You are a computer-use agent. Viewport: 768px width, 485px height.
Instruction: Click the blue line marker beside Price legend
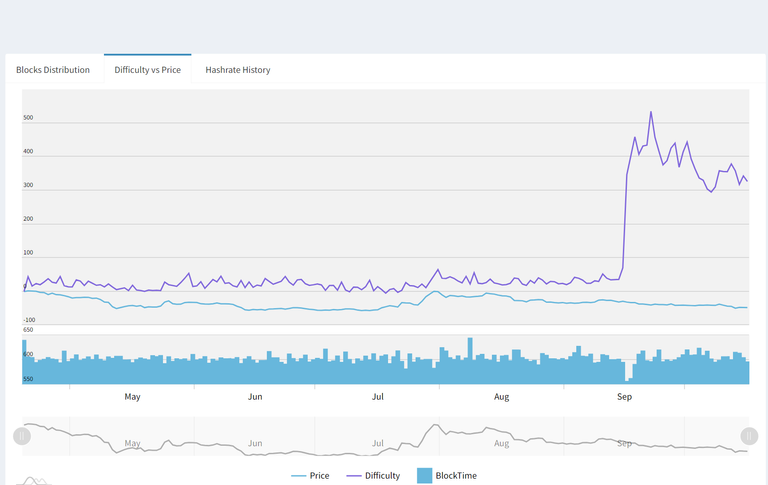click(298, 476)
